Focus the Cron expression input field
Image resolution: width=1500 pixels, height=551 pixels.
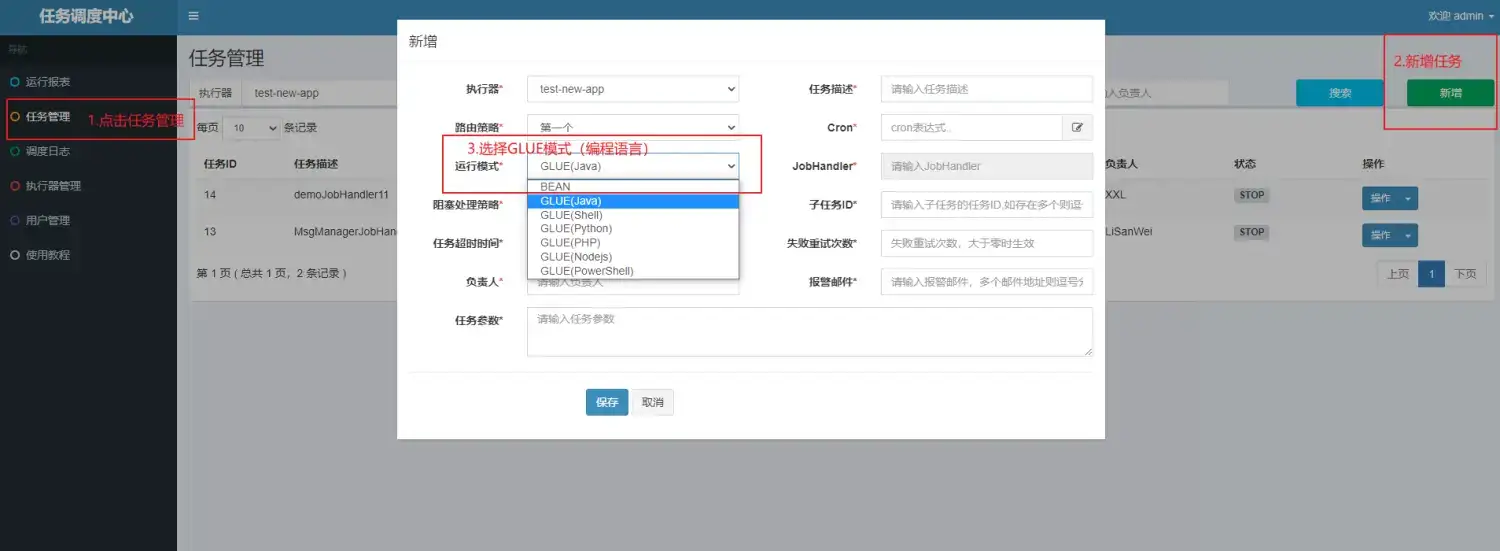[x=971, y=128]
